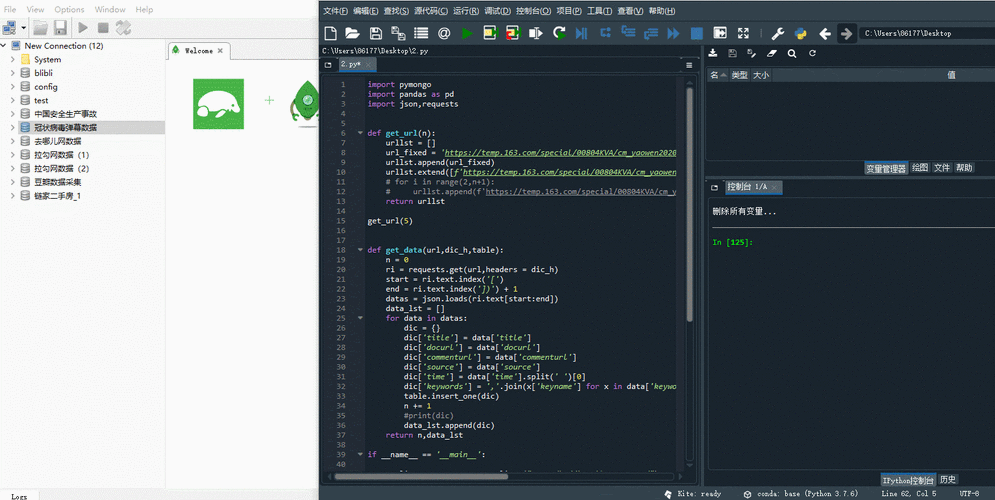The width and height of the screenshot is (995, 500).
Task: Open the View menu in Robo 3T
Action: point(36,10)
